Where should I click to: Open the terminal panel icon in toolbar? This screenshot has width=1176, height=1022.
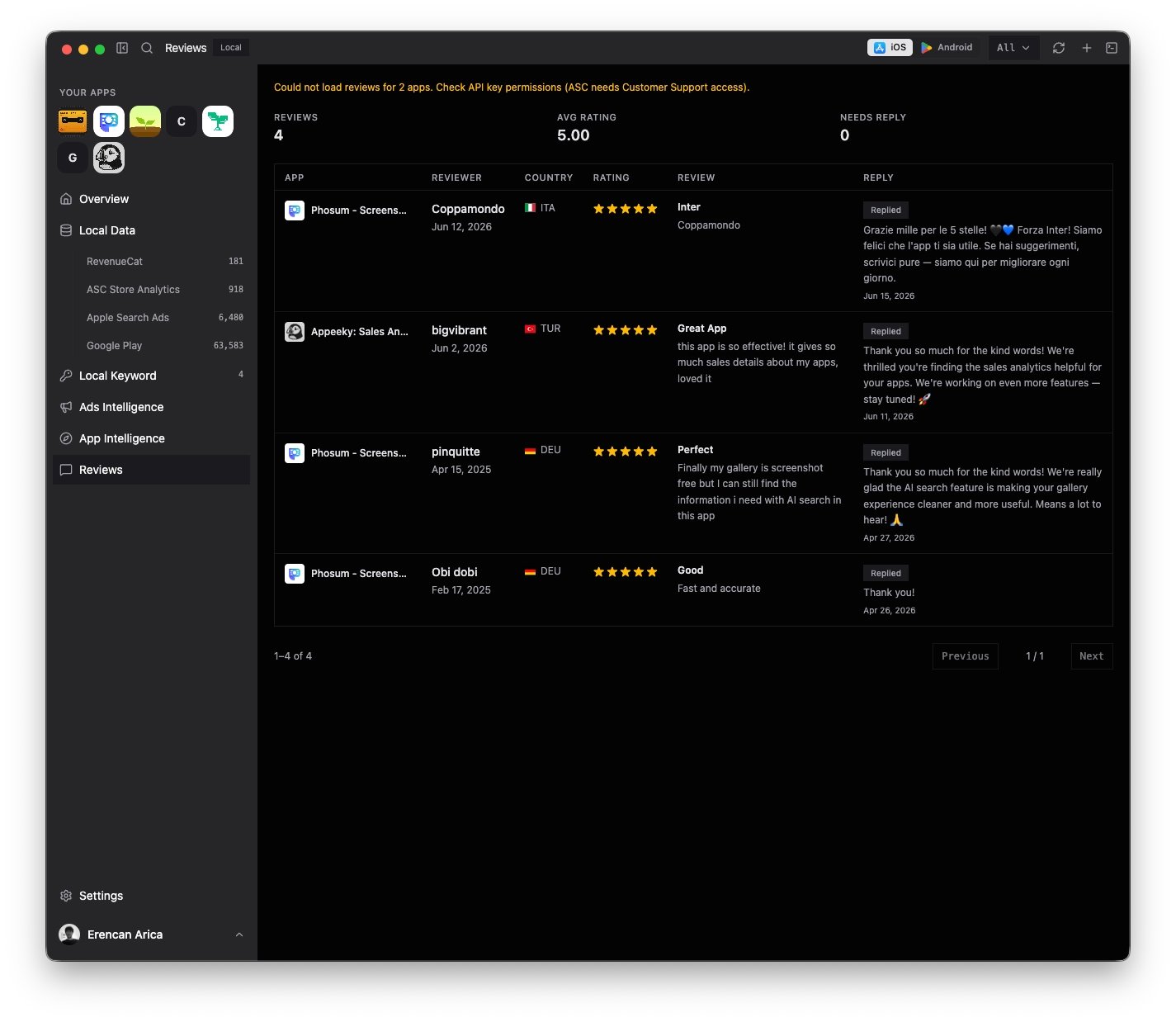coord(1112,48)
